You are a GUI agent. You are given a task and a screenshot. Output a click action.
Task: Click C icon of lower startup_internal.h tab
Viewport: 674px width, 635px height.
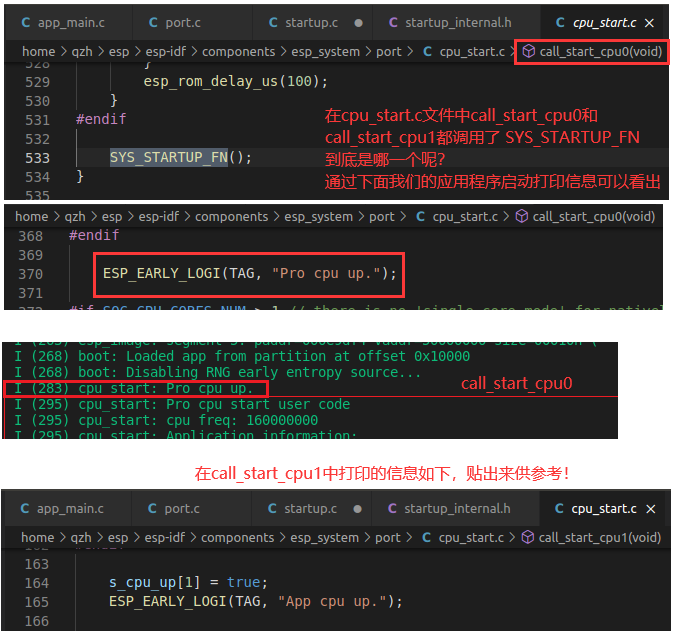pos(392,509)
